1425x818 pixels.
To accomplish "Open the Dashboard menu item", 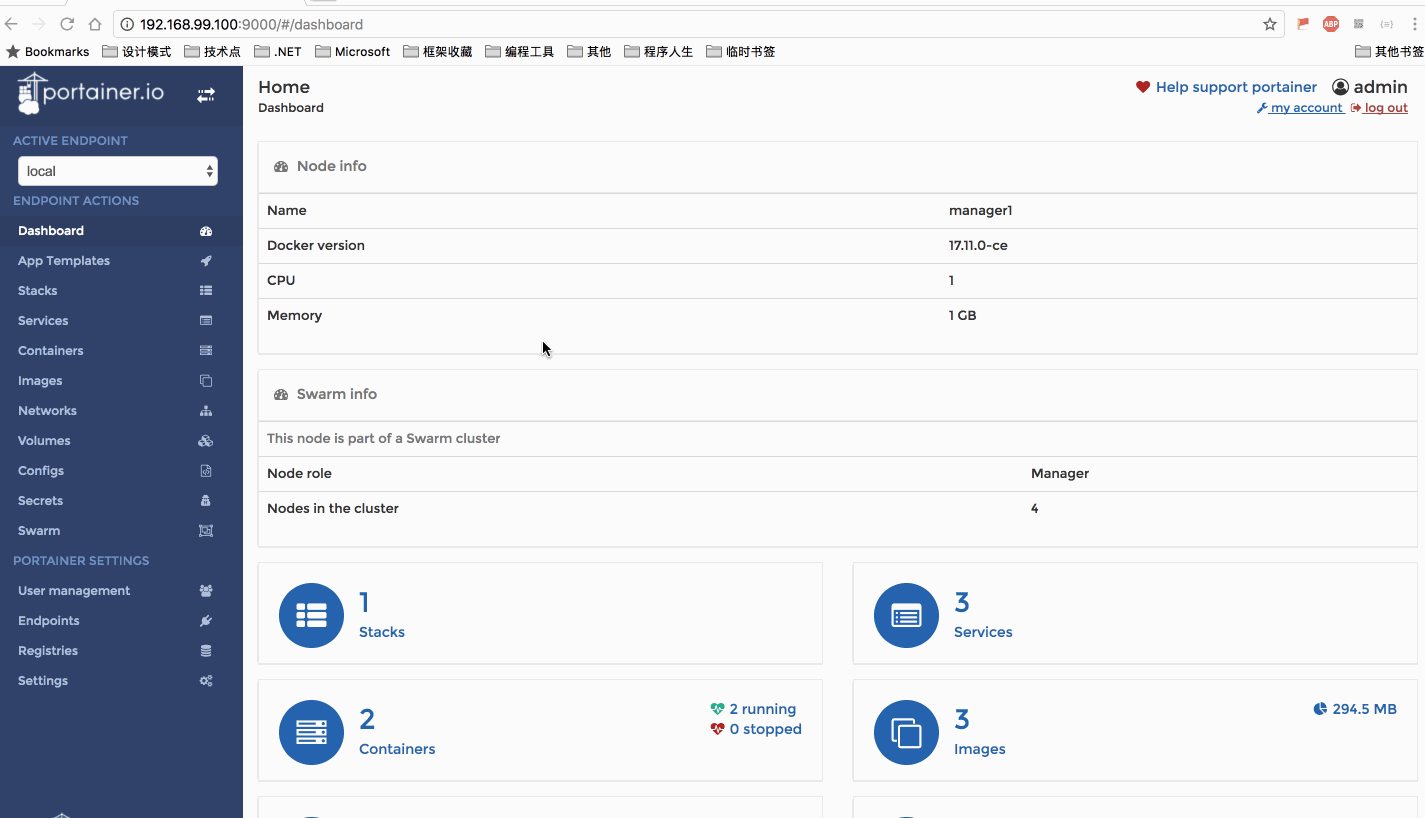I will pos(121,231).
